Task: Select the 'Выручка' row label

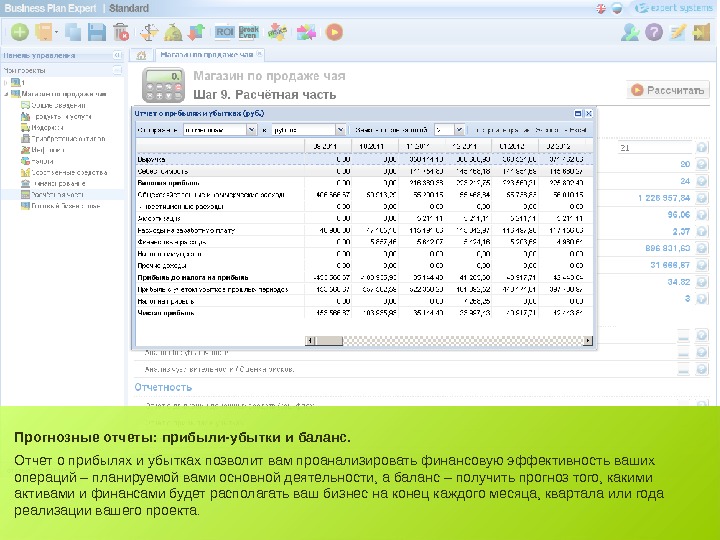Action: (x=151, y=159)
